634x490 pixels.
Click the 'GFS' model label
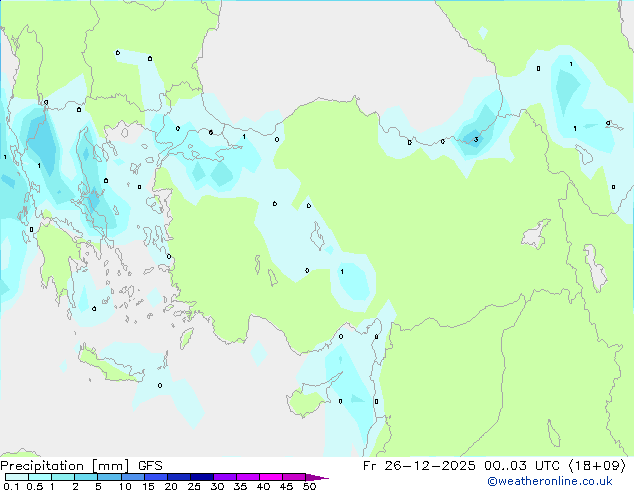tap(150, 466)
